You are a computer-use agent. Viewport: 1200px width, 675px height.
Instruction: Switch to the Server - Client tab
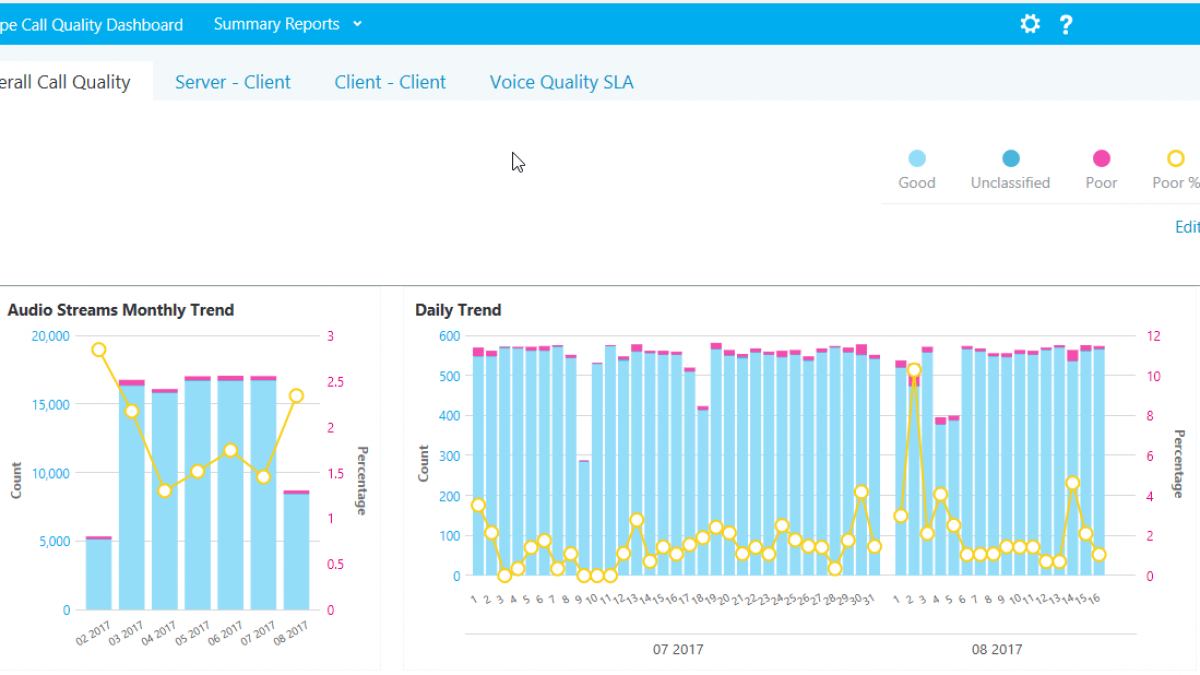232,82
